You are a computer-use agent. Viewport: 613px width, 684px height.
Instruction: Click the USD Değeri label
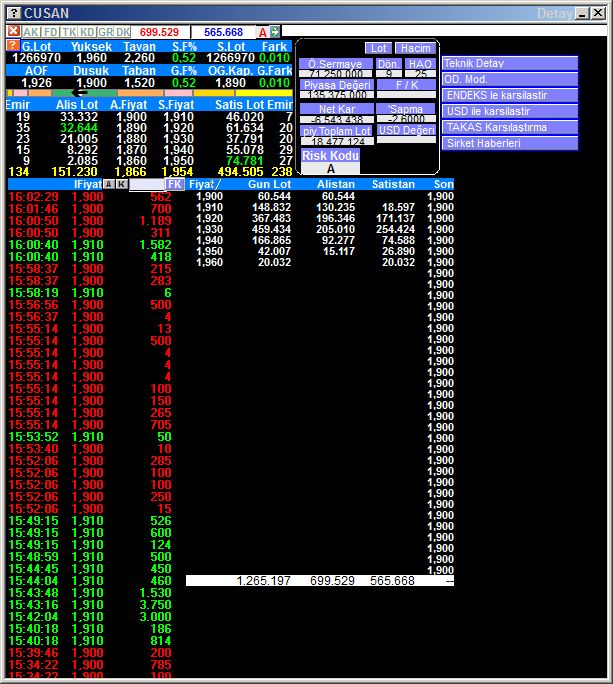point(407,130)
